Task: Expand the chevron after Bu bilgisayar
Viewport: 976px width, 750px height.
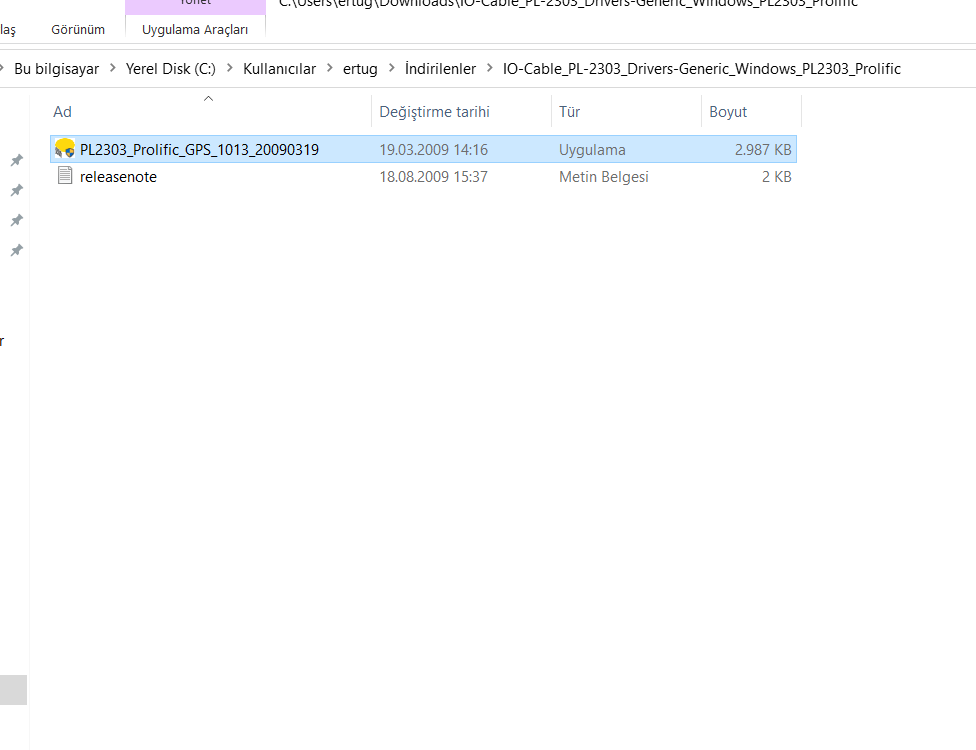Action: click(113, 68)
